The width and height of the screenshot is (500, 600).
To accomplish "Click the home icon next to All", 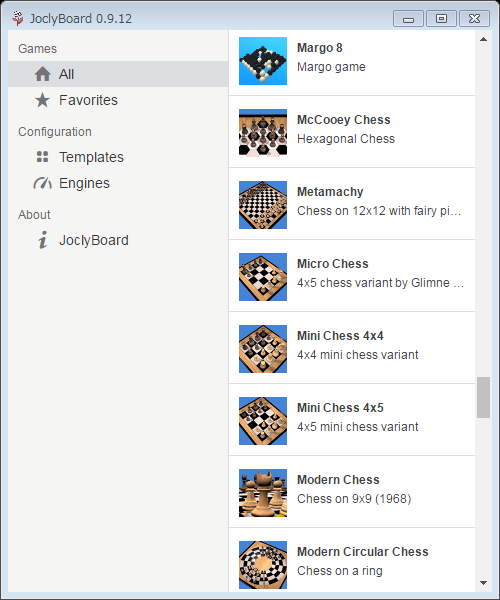I will 42,74.
